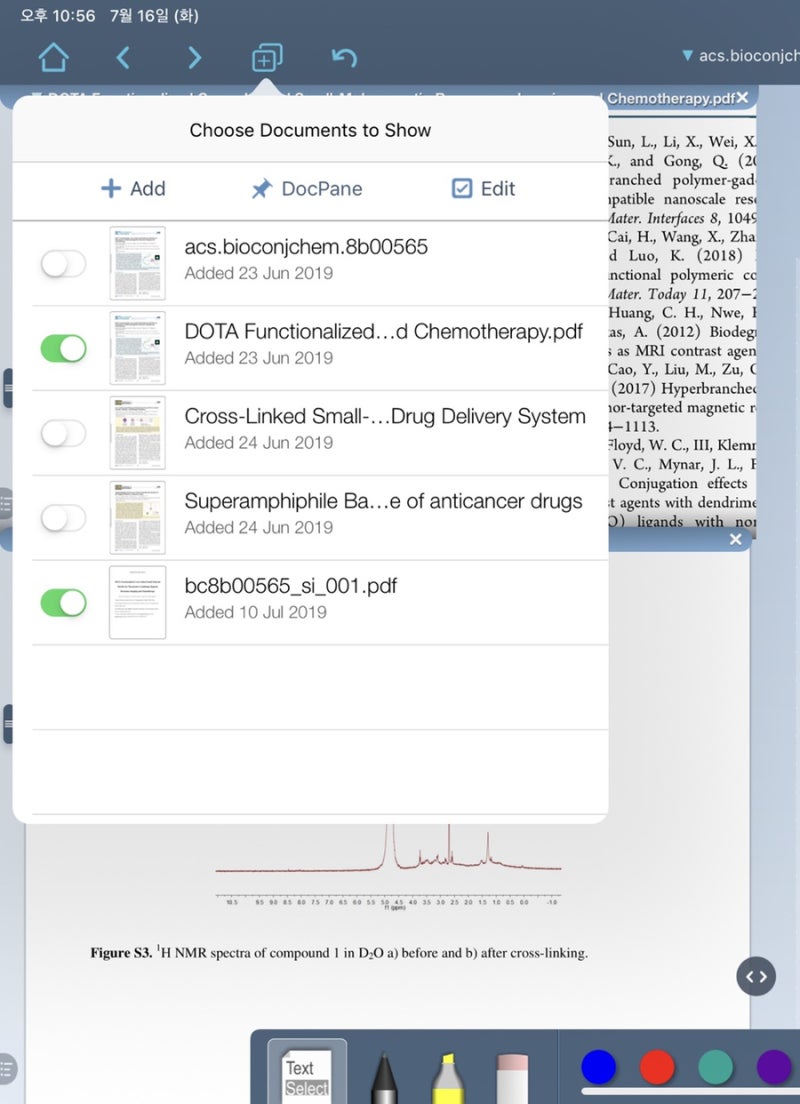The height and width of the screenshot is (1104, 800).
Task: Tap the round double-arrow button near Figure S3
Action: tap(756, 977)
